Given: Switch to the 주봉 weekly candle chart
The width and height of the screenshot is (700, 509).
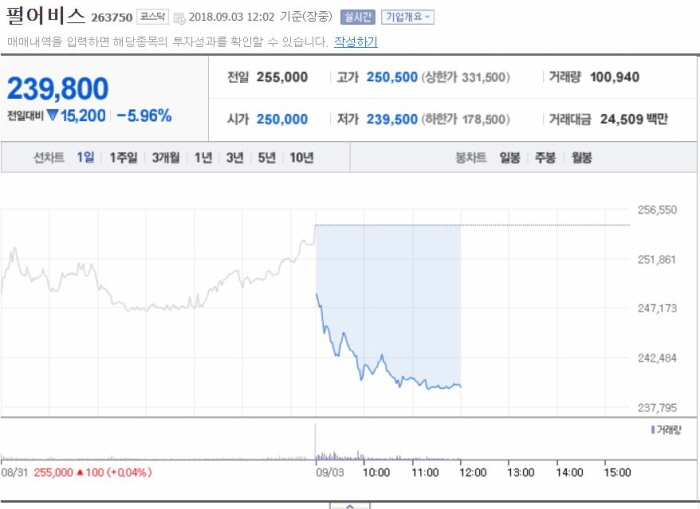Looking at the screenshot, I should coord(545,157).
